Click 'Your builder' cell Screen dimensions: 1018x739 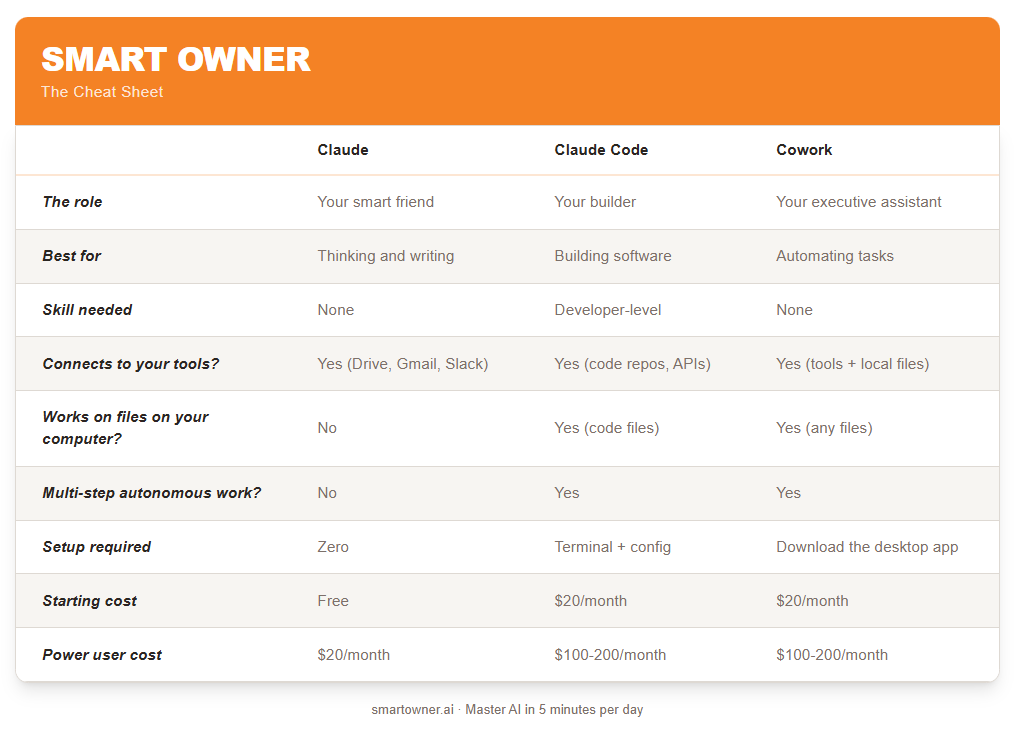(x=595, y=202)
